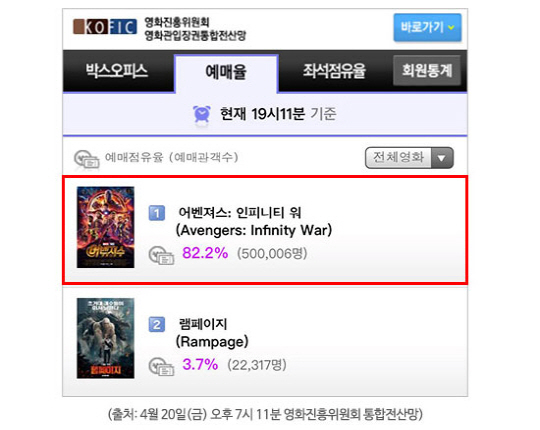Click the rank 1 badge icon
This screenshot has width=540, height=430.
click(x=157, y=213)
